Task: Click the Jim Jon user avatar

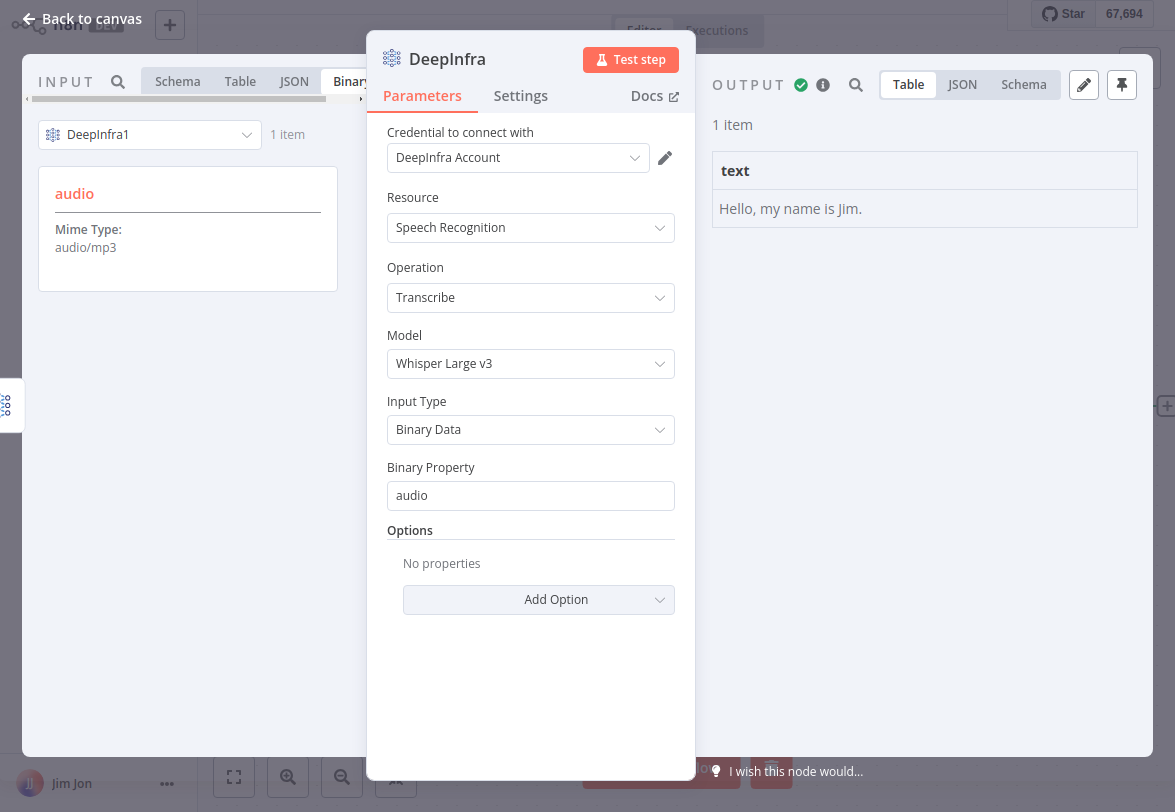Action: pyautogui.click(x=30, y=784)
